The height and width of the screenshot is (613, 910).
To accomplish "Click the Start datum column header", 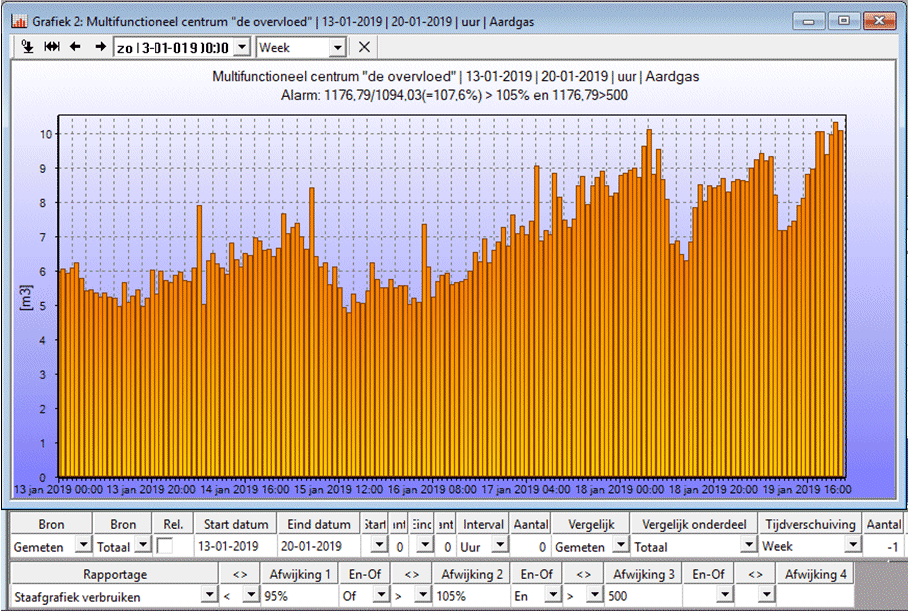I will click(236, 524).
